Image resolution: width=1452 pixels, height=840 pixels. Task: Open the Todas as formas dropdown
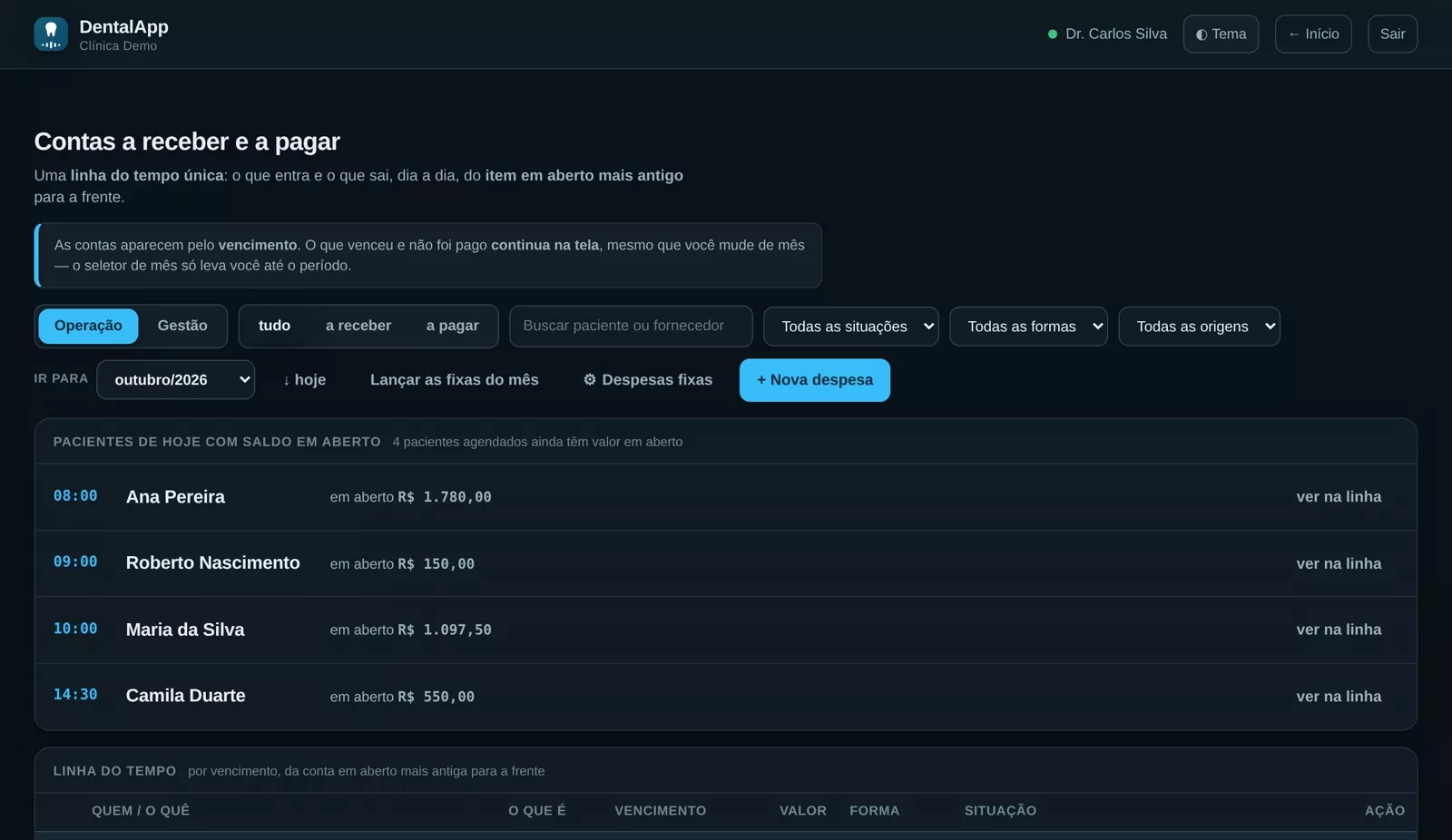1028,327
